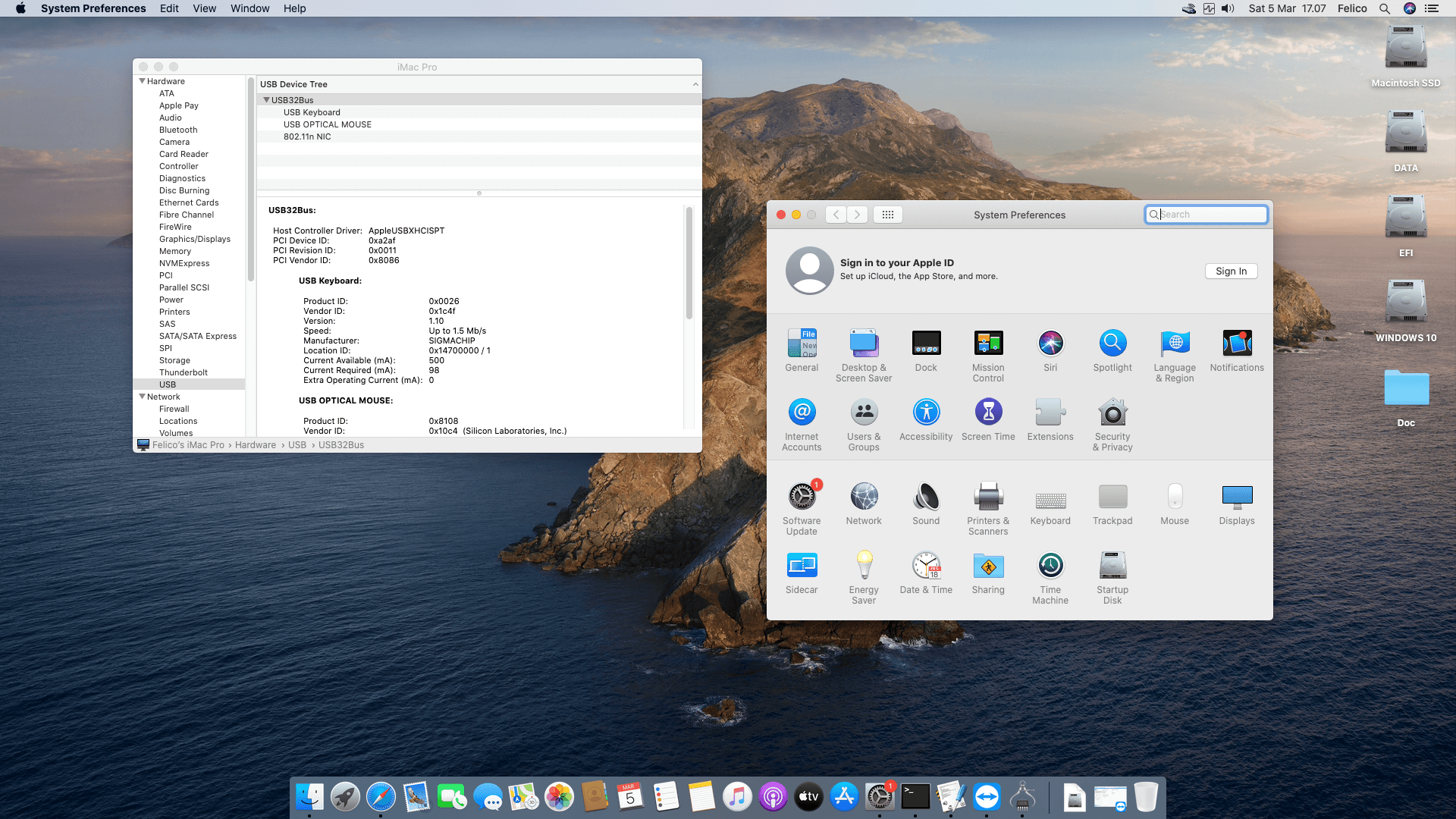Screen dimensions: 1456x819
Task: Open the Spotlight preference pane
Action: click(1112, 343)
